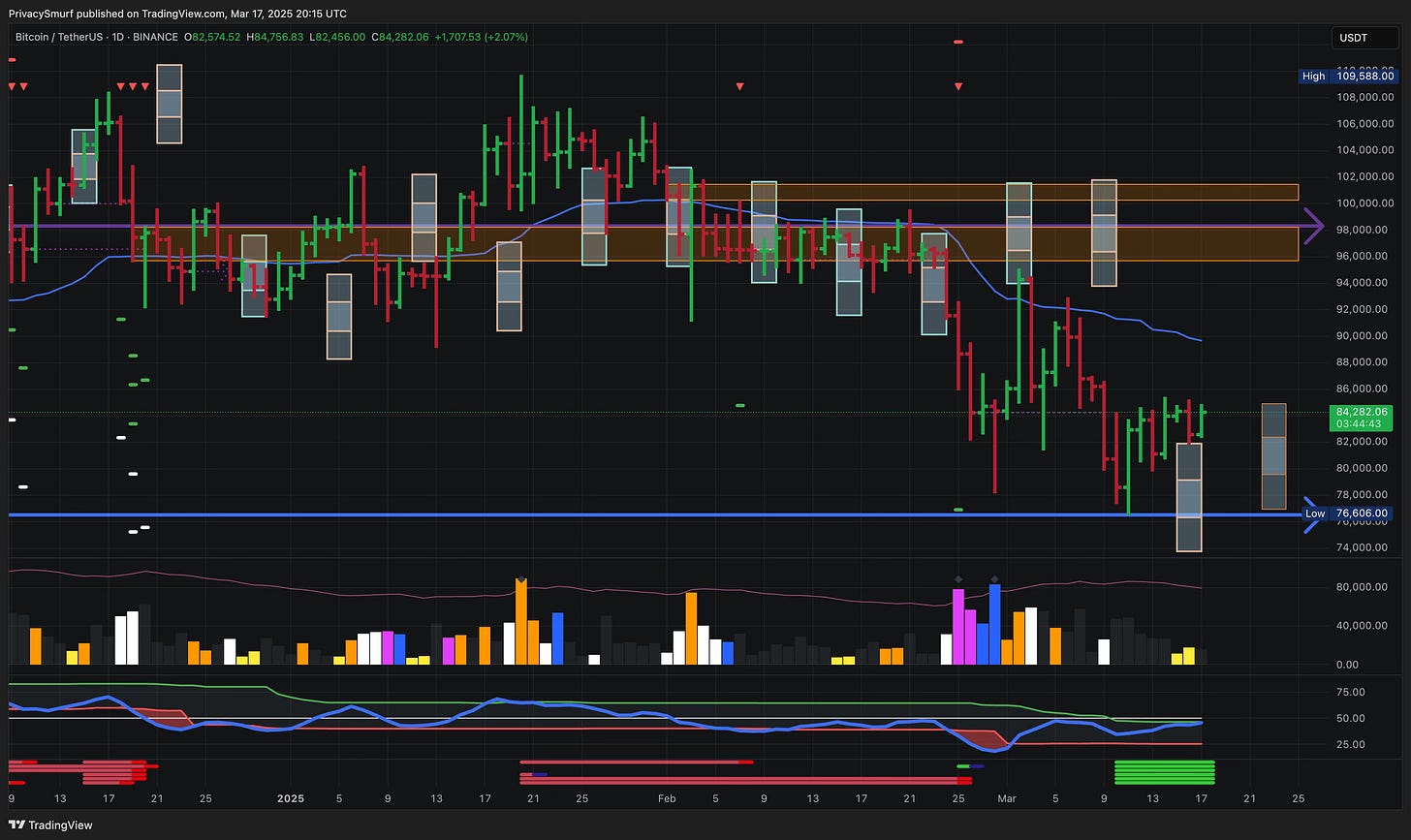Screen dimensions: 1411x840
Task: Click the close value C84,282.06
Action: [401, 37]
